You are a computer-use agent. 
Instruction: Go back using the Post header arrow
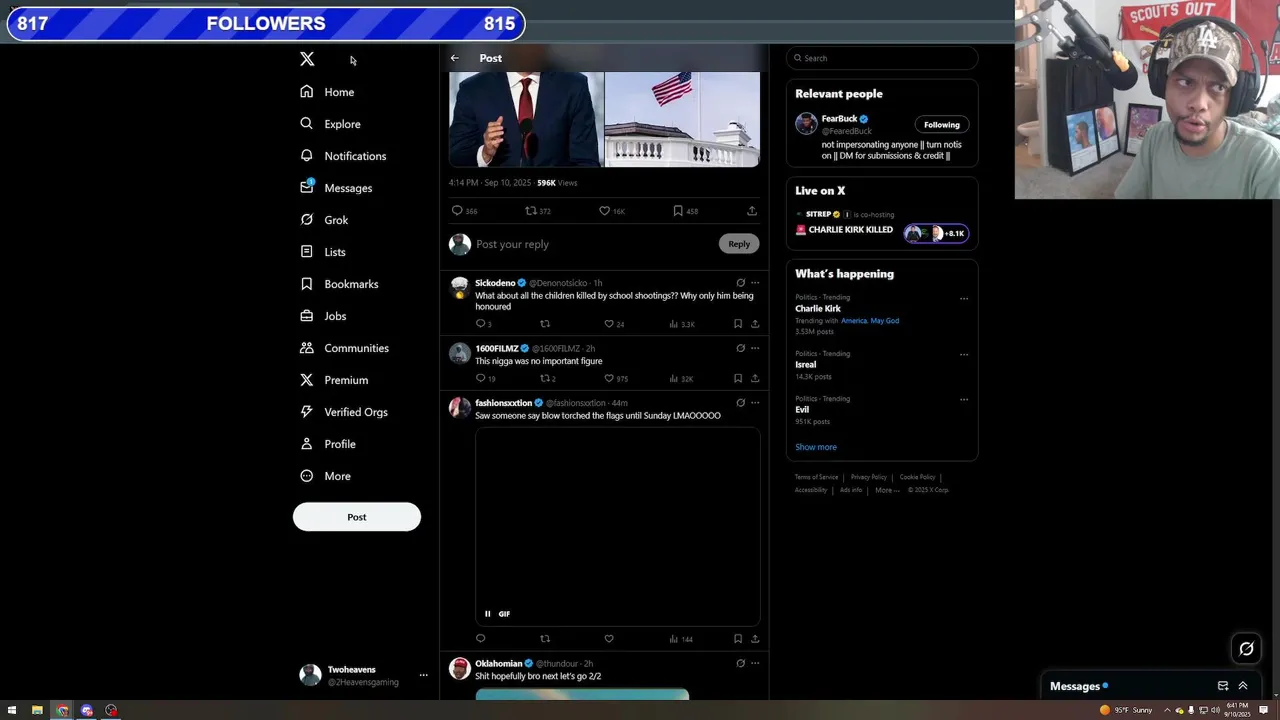tap(455, 58)
